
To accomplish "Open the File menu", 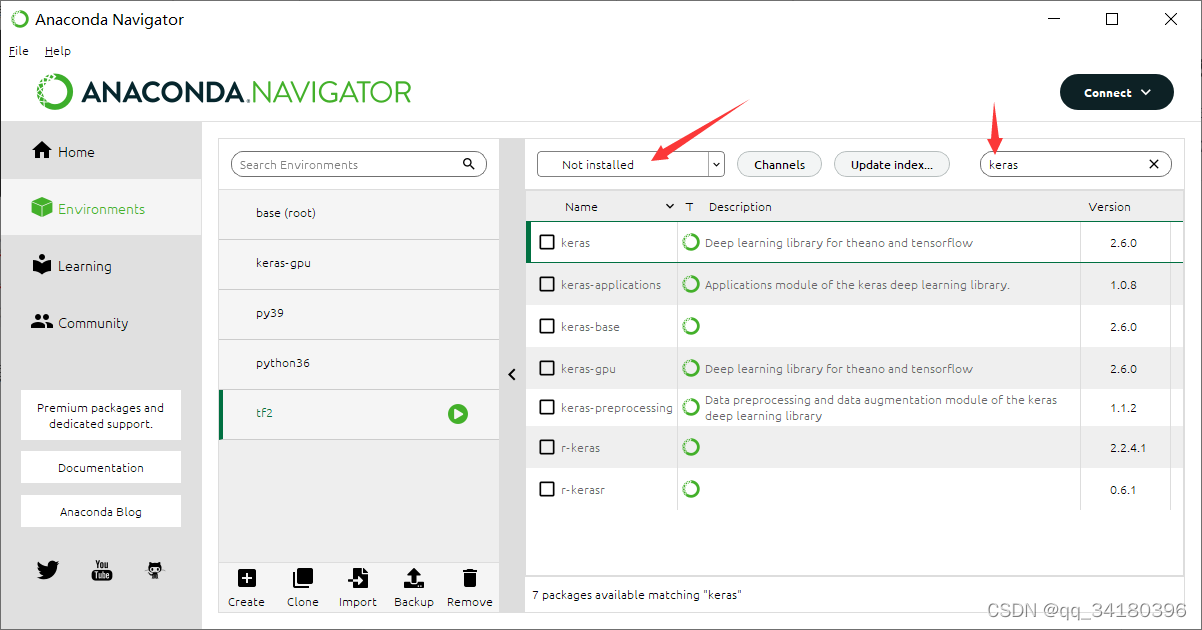I will coord(19,51).
